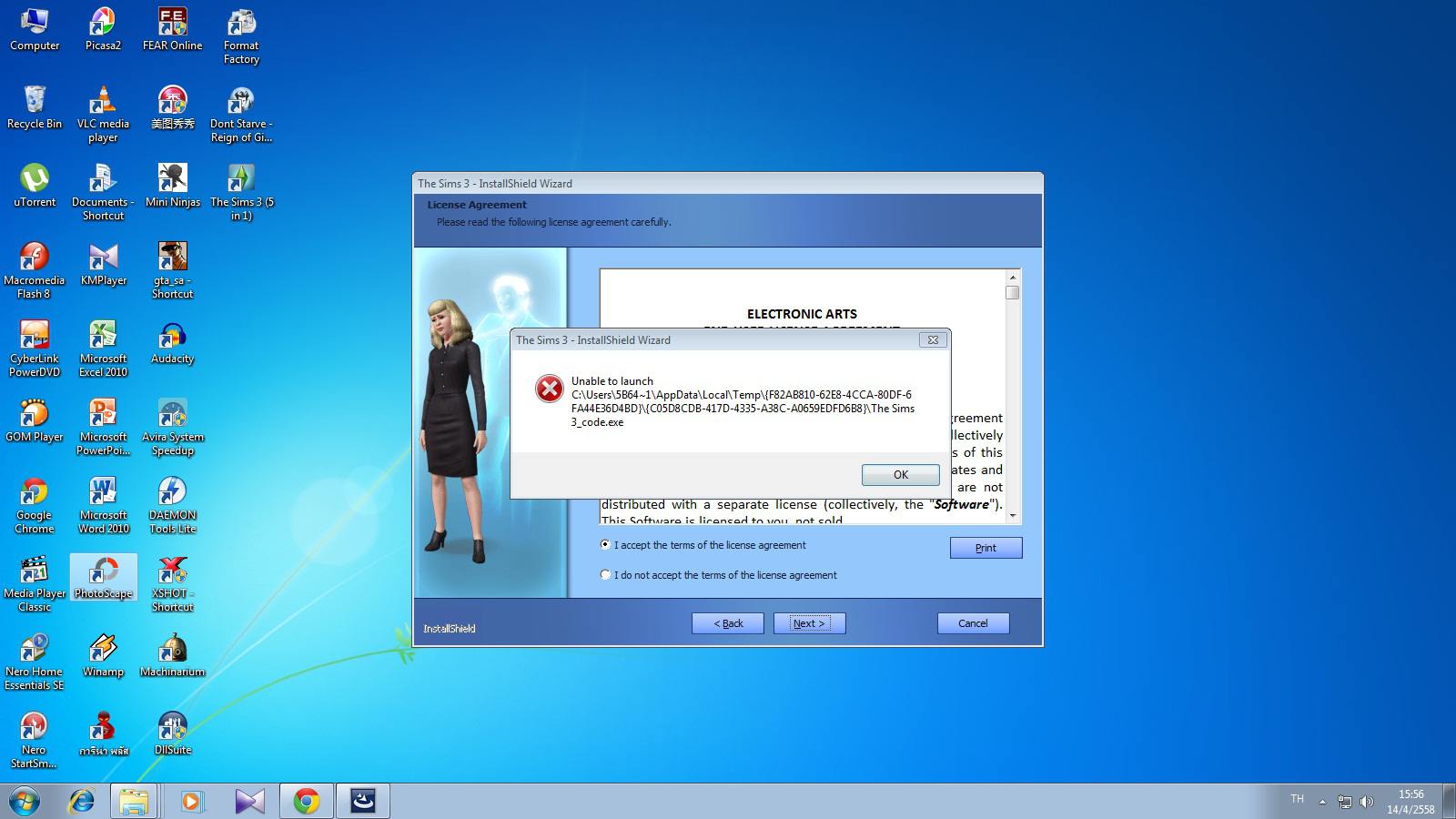The image size is (1456, 819).
Task: Open the gta_sa shortcut icon
Action: click(172, 270)
